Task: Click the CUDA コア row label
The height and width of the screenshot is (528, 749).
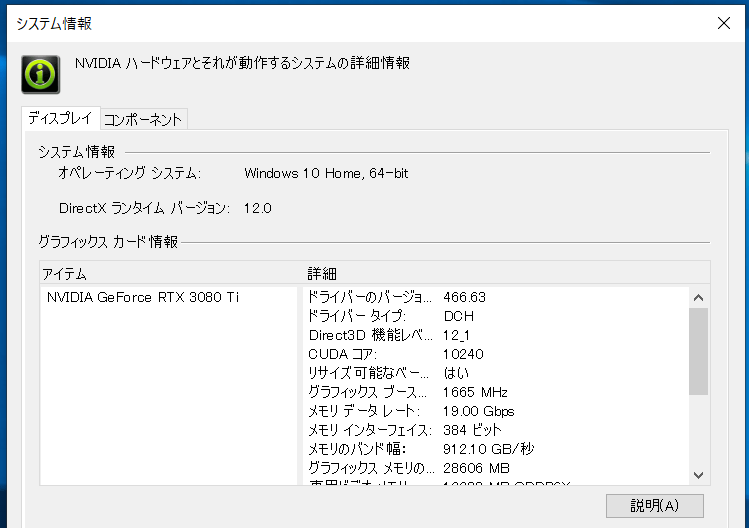Action: click(x=342, y=354)
